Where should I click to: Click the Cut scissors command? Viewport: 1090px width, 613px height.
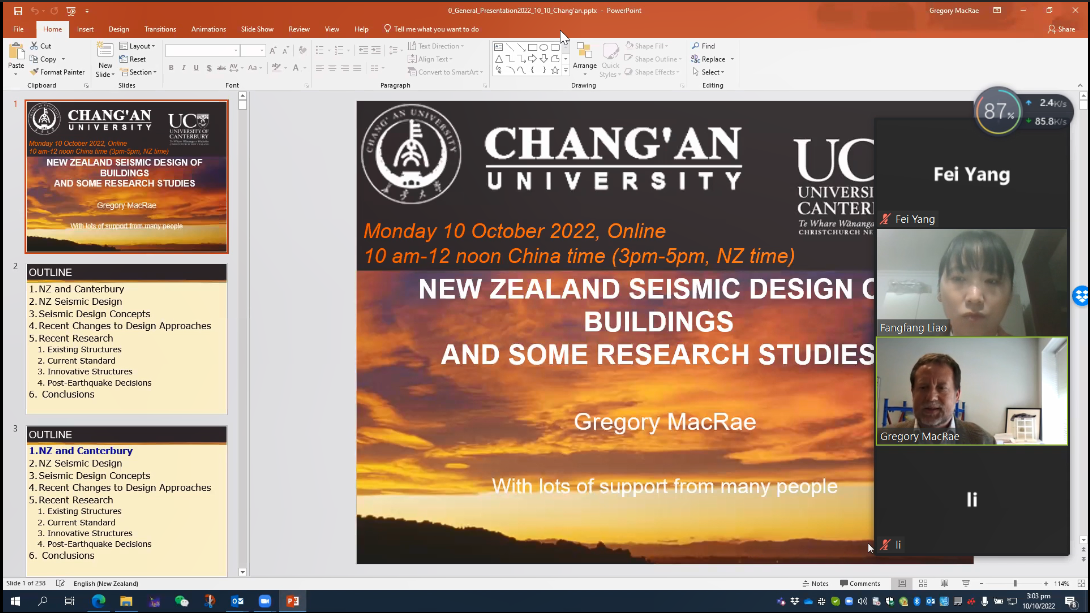41,46
